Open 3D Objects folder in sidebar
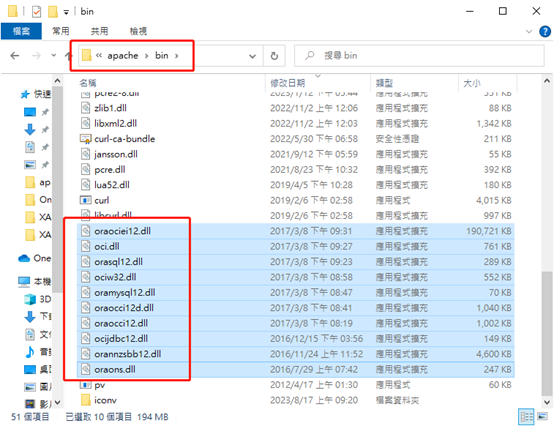This screenshot has height=426, width=554. tap(37, 299)
